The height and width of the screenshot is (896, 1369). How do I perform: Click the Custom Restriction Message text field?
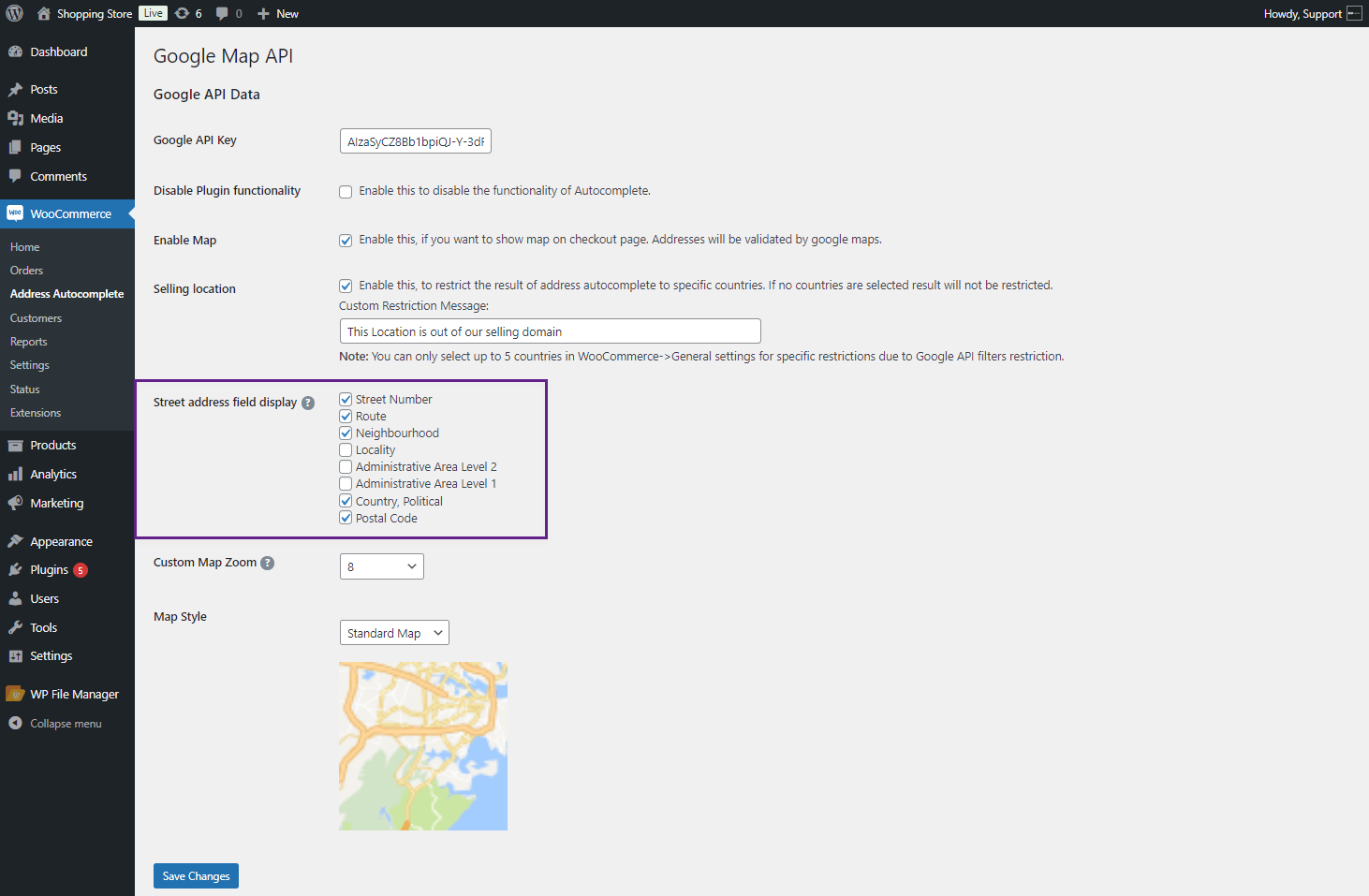[549, 330]
